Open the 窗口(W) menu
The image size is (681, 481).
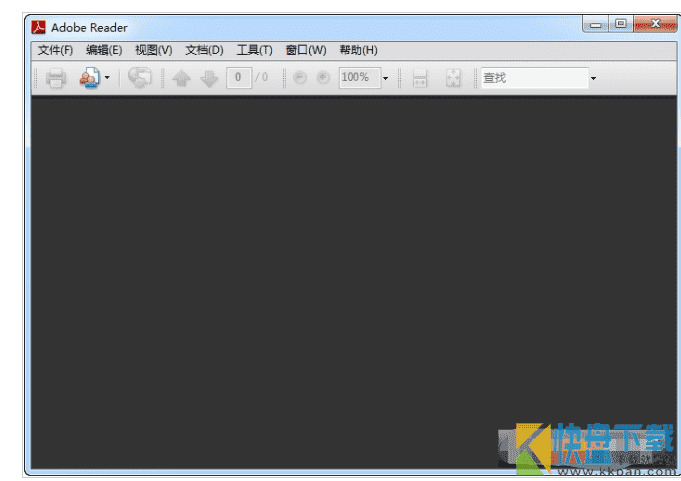click(x=306, y=50)
